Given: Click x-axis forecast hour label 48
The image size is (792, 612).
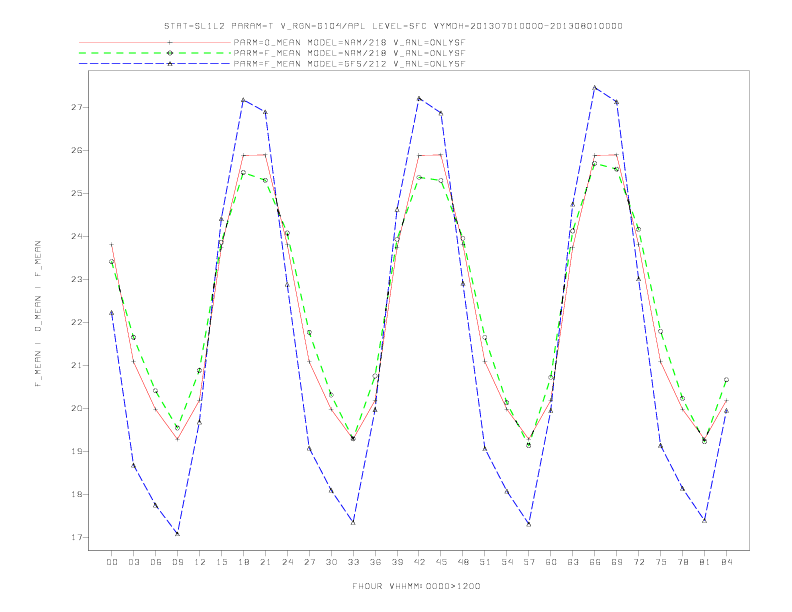Looking at the screenshot, I should click(x=463, y=562).
